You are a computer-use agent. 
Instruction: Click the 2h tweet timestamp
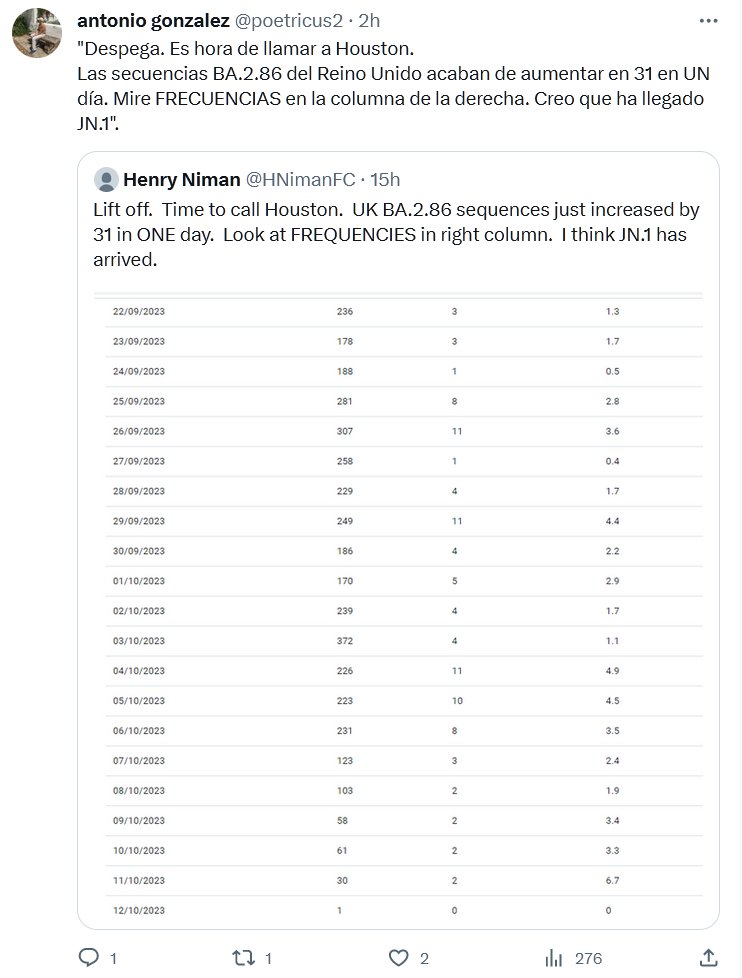(x=369, y=20)
